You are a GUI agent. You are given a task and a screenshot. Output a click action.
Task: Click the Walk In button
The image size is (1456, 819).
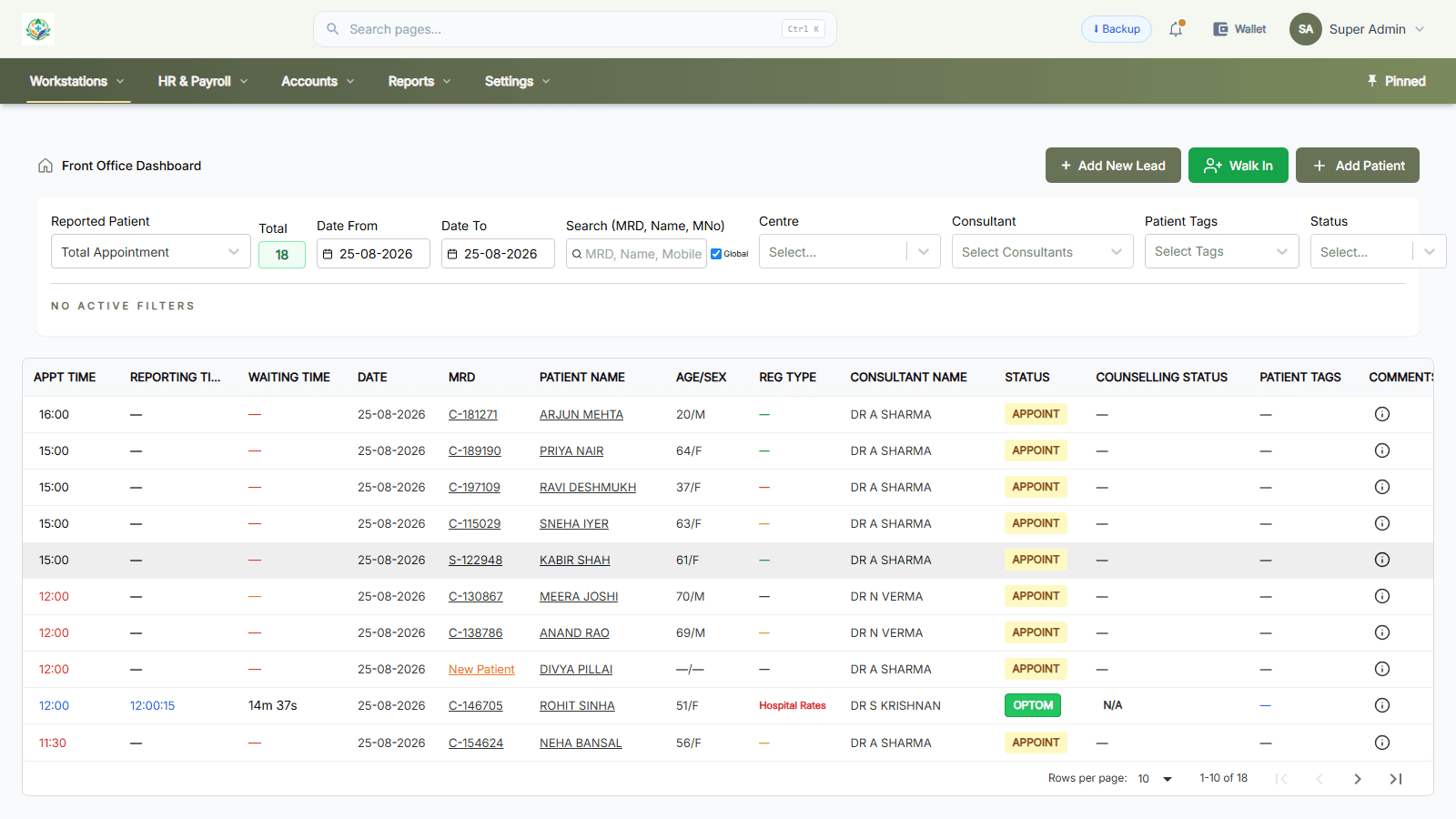[x=1239, y=166]
